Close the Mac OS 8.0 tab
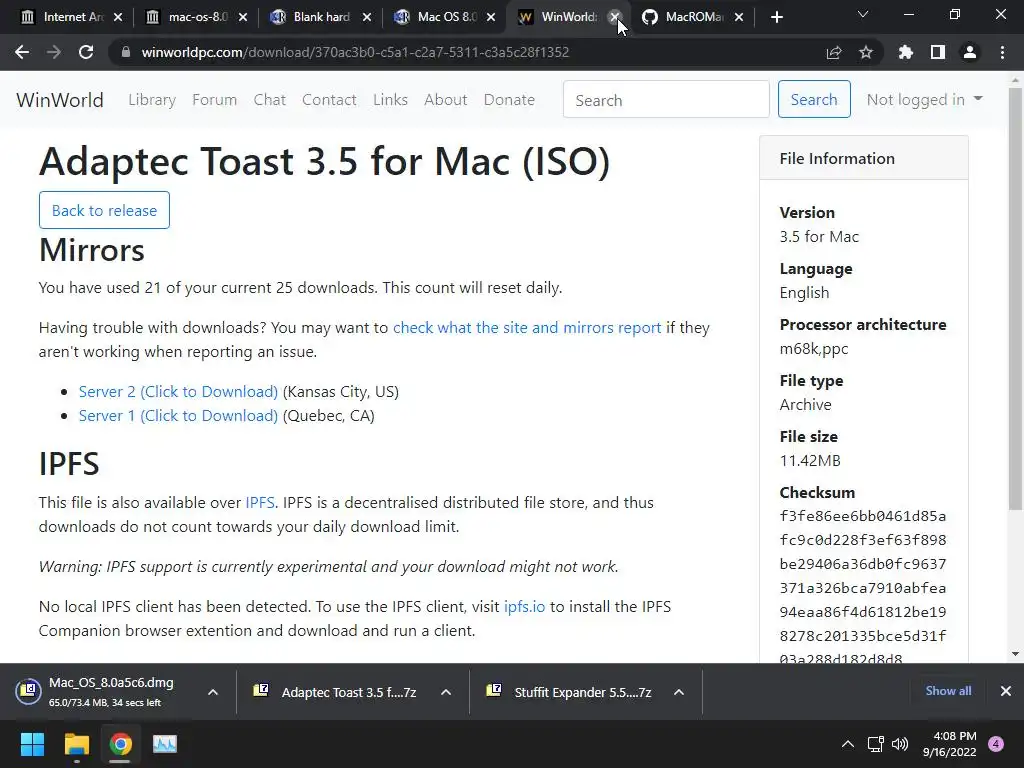The width and height of the screenshot is (1024, 768). pyautogui.click(x=491, y=17)
